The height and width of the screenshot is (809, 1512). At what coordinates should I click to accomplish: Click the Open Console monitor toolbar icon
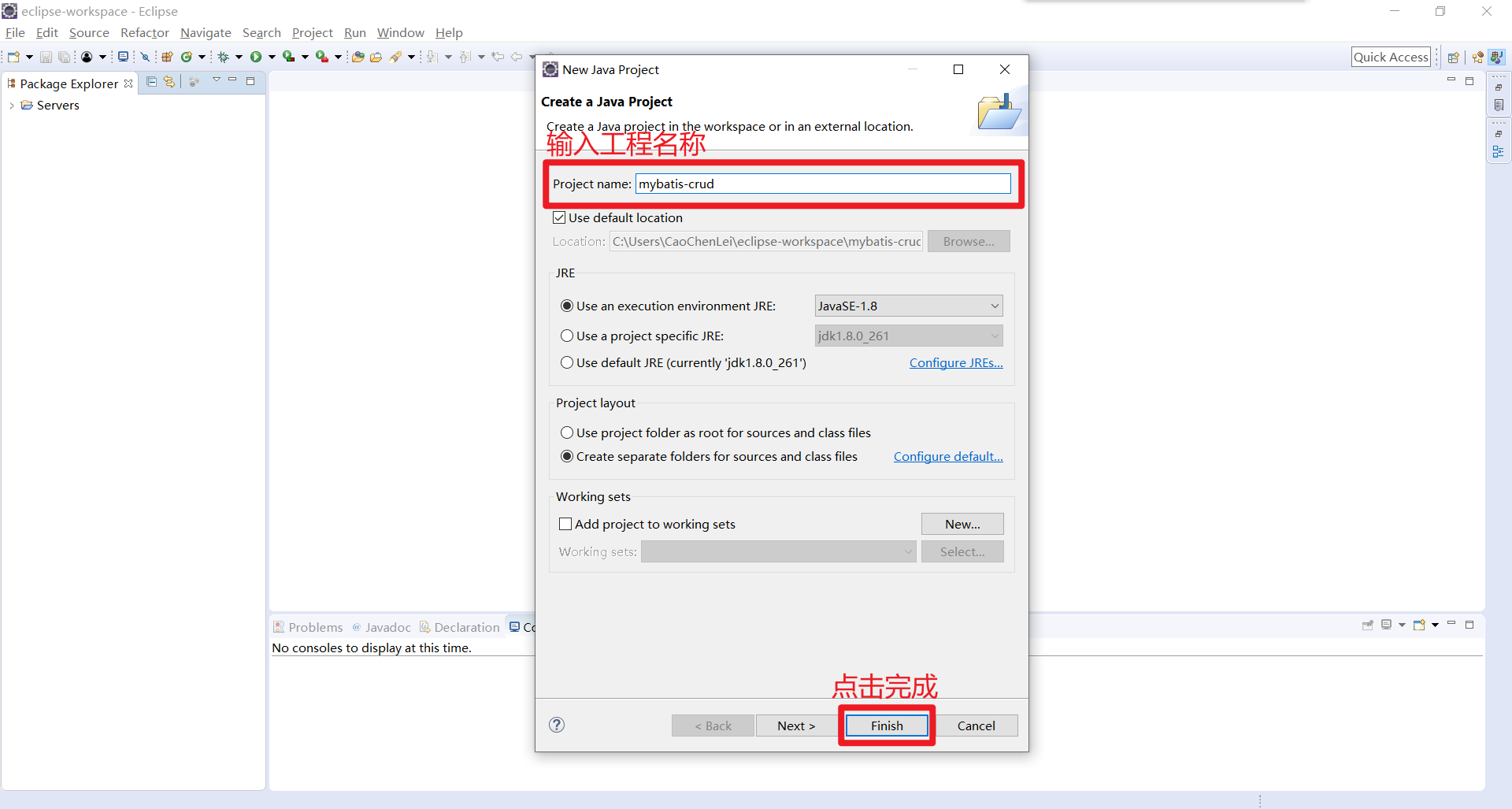(123, 57)
